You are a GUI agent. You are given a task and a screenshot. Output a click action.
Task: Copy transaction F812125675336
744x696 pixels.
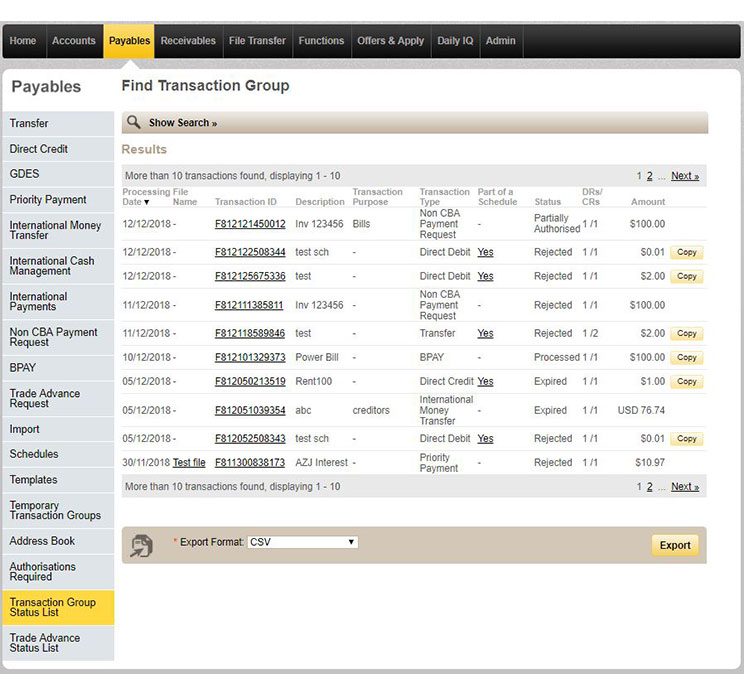(x=686, y=276)
